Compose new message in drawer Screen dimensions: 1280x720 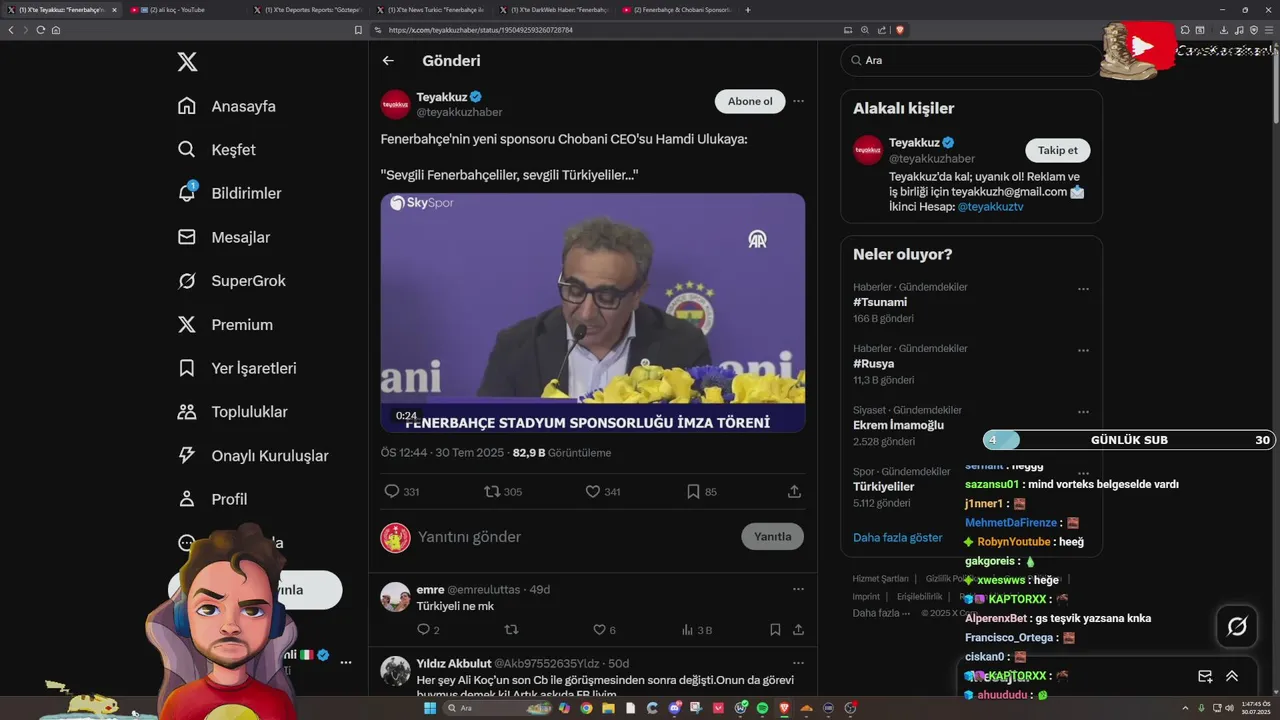(x=1205, y=676)
